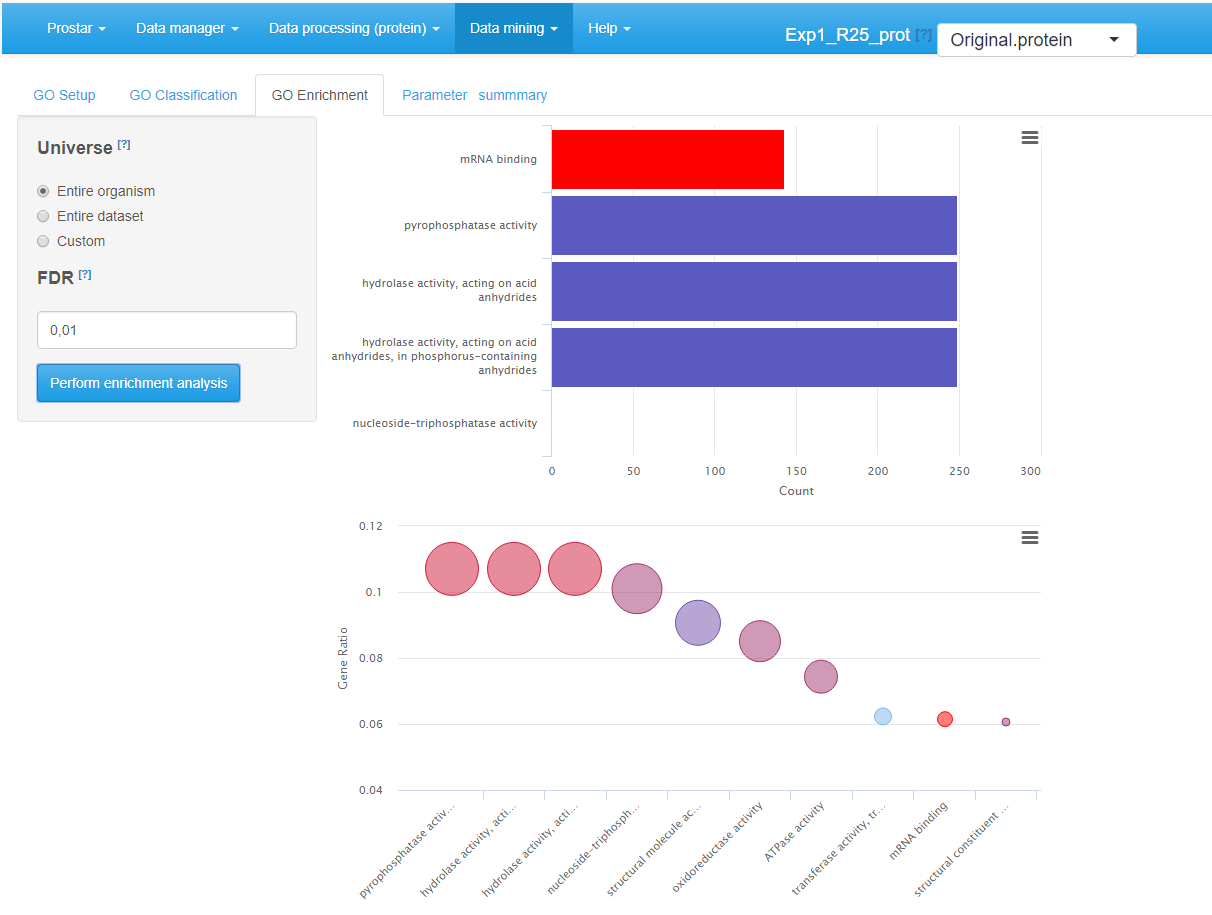Click Perform enrichment analysis button
The image size is (1212, 915).
138,383
